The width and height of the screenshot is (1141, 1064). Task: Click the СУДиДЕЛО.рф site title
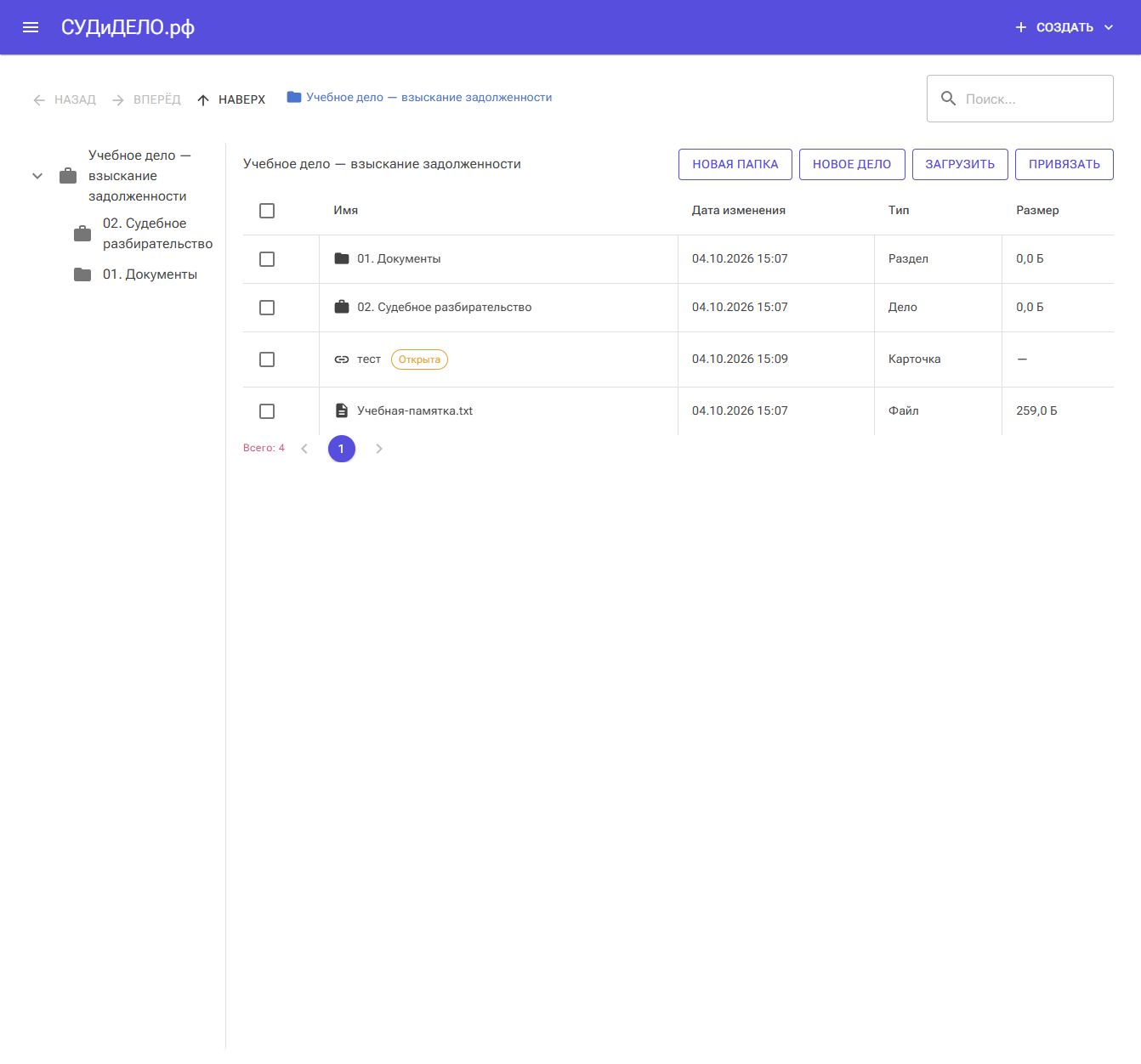(128, 27)
